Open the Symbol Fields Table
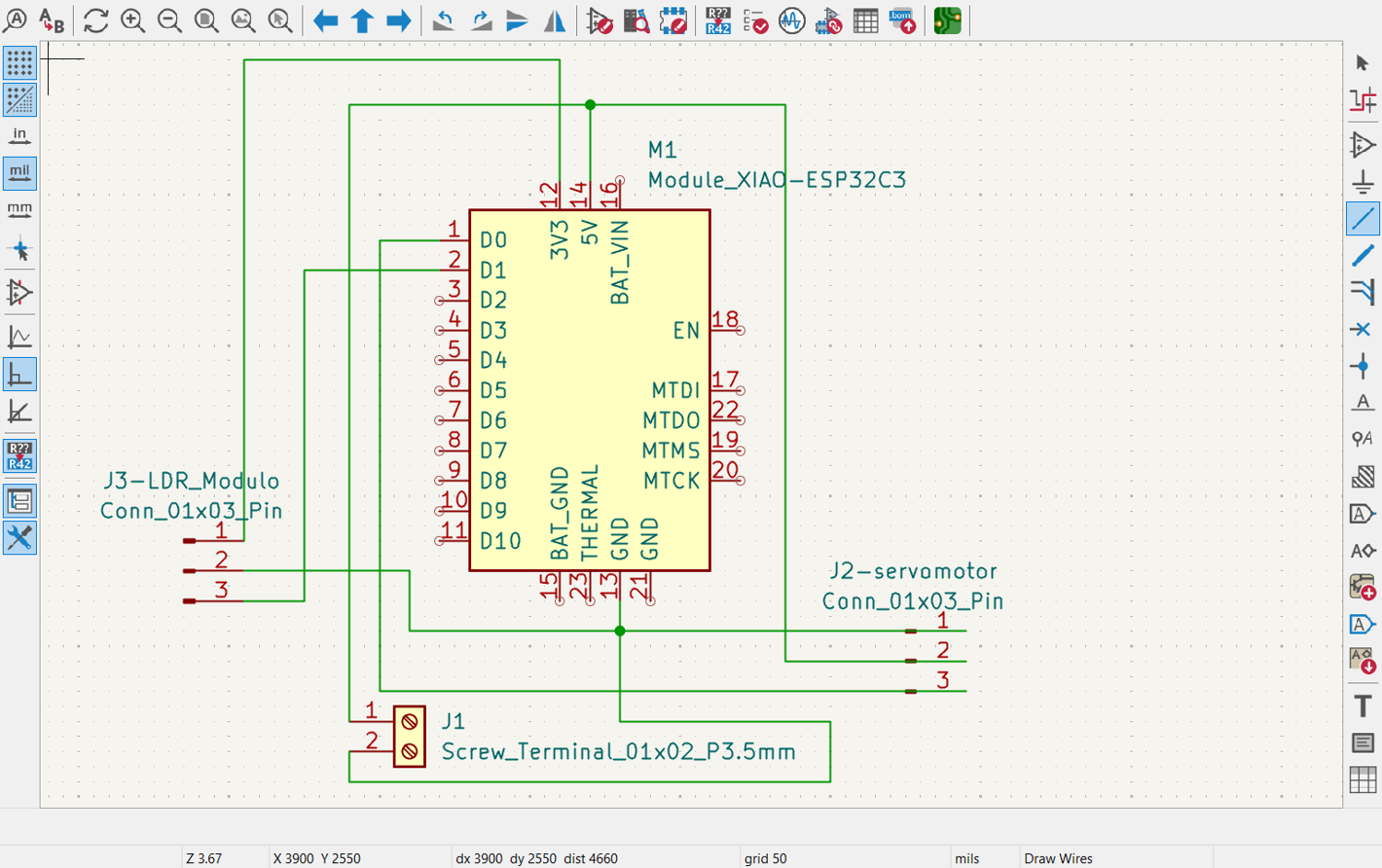Screen dimensions: 1382x868 point(865,20)
